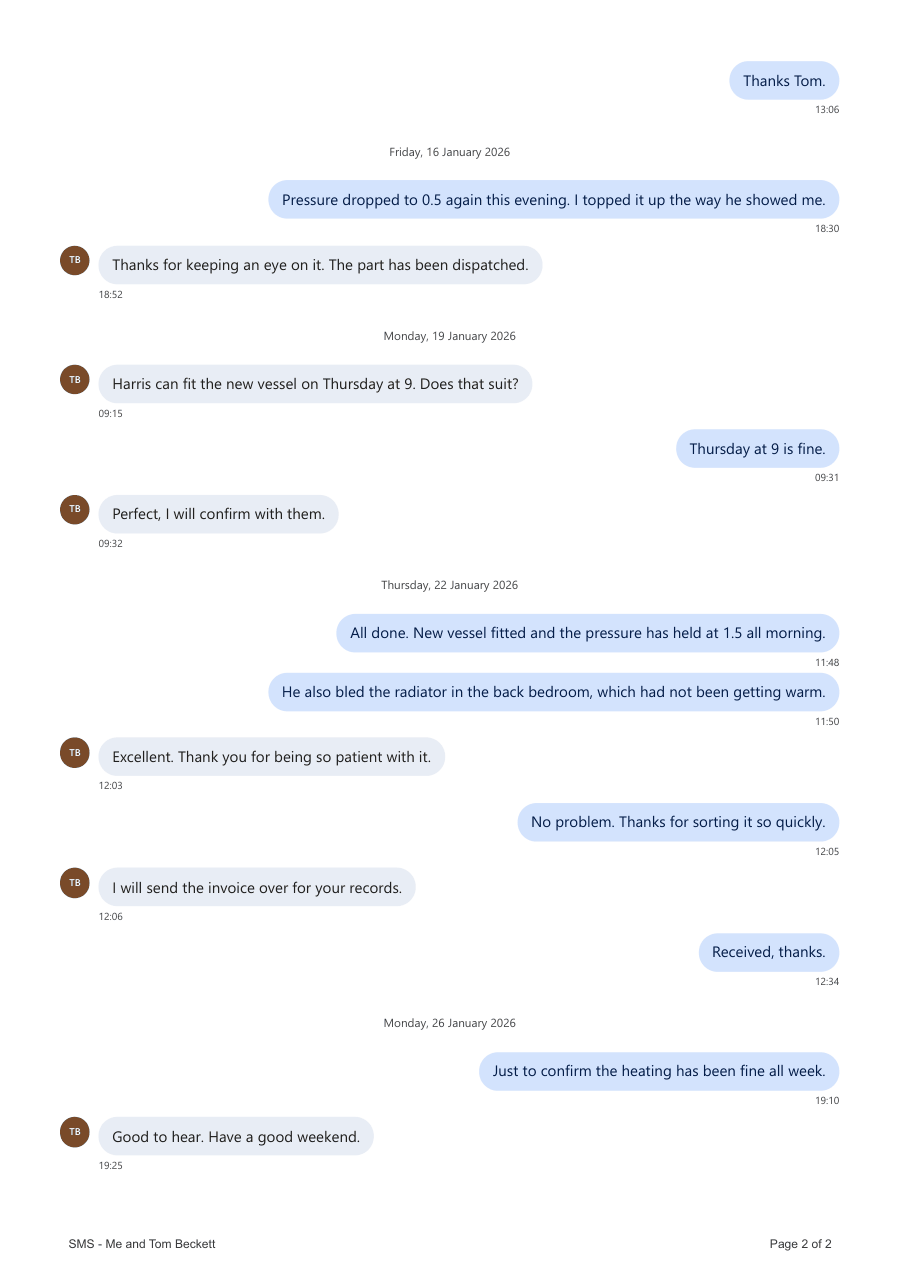900x1273 pixels.
Task: Click TB avatar by 'Good to hear' message
Action: pyautogui.click(x=75, y=1132)
